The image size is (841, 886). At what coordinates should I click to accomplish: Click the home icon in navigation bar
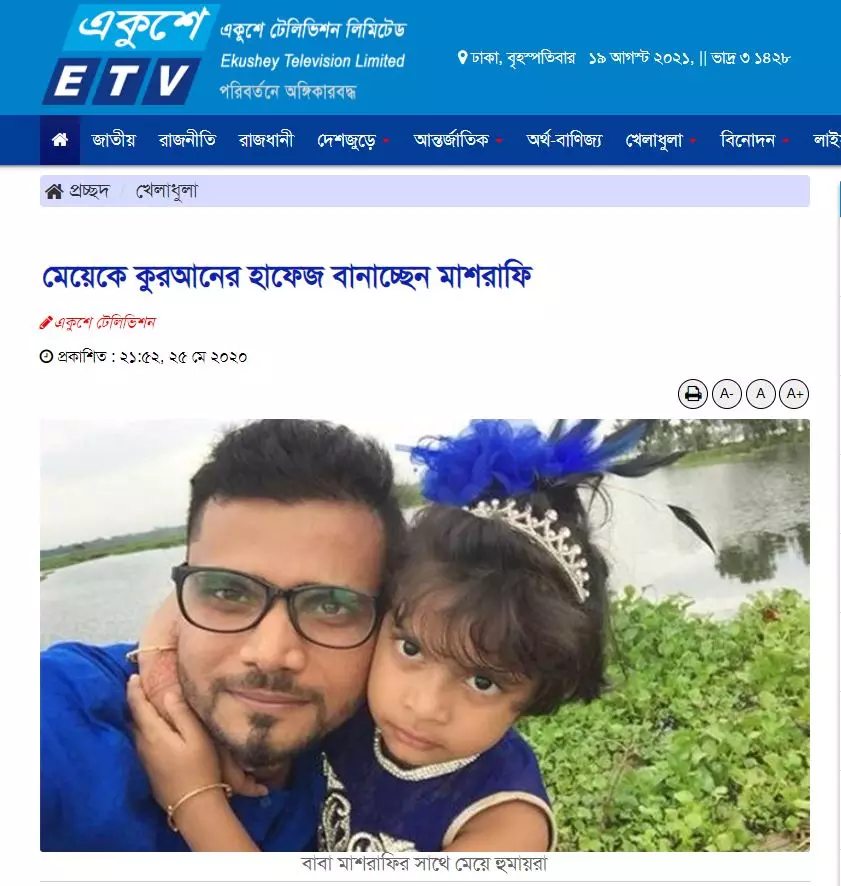pyautogui.click(x=60, y=140)
